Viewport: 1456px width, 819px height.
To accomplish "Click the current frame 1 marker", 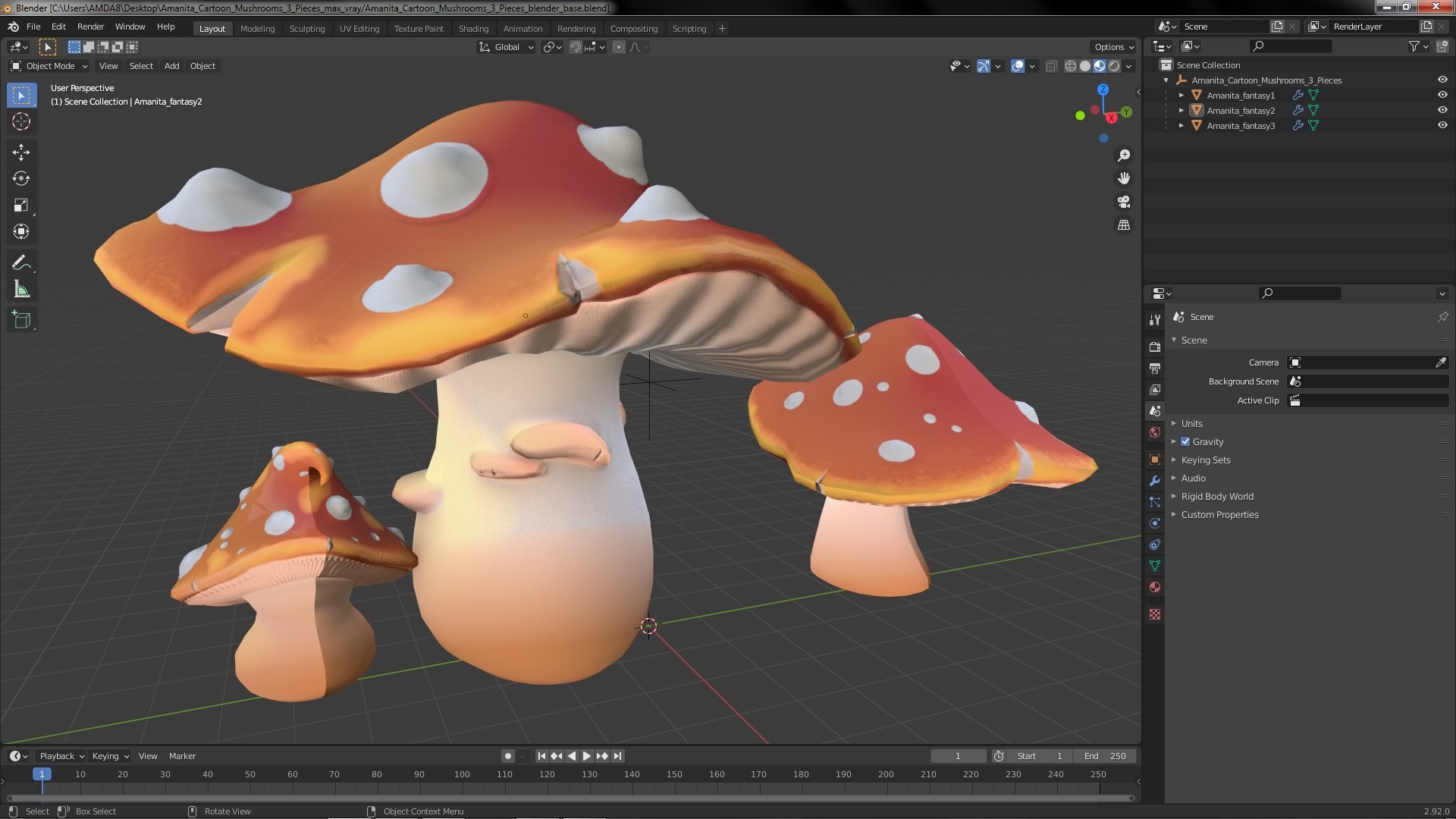I will pyautogui.click(x=42, y=774).
